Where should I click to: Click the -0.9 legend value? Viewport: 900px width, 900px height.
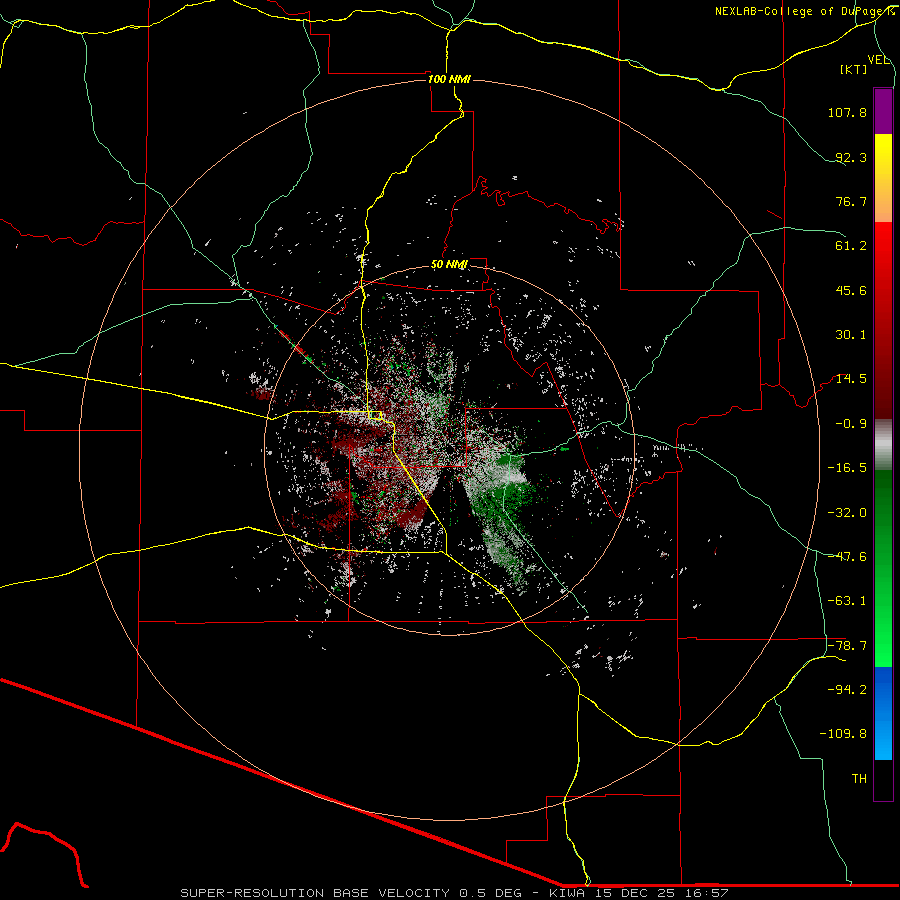851,424
